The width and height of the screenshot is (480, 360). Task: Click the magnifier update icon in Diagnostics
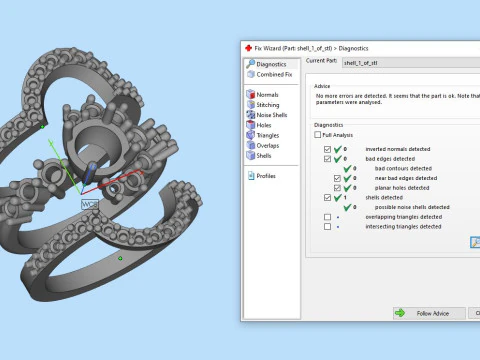pos(475,242)
